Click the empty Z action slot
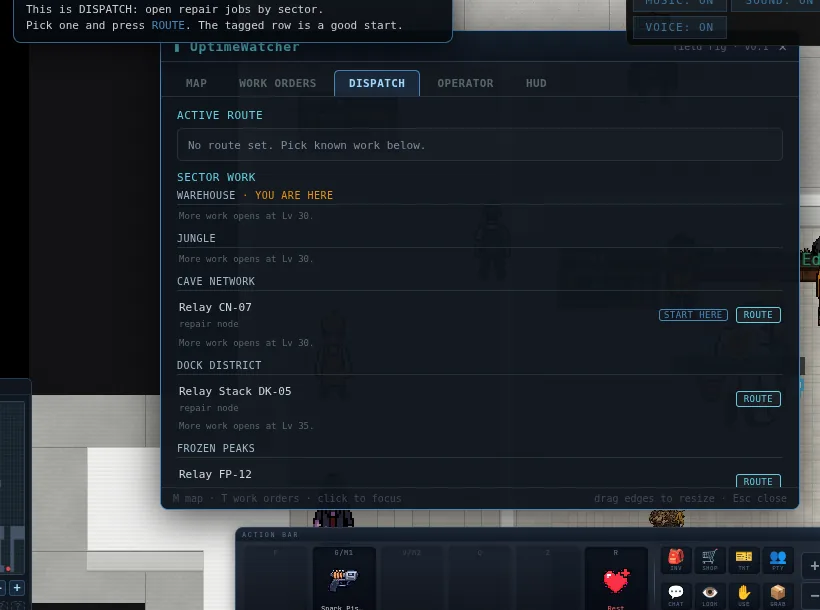 [548, 579]
